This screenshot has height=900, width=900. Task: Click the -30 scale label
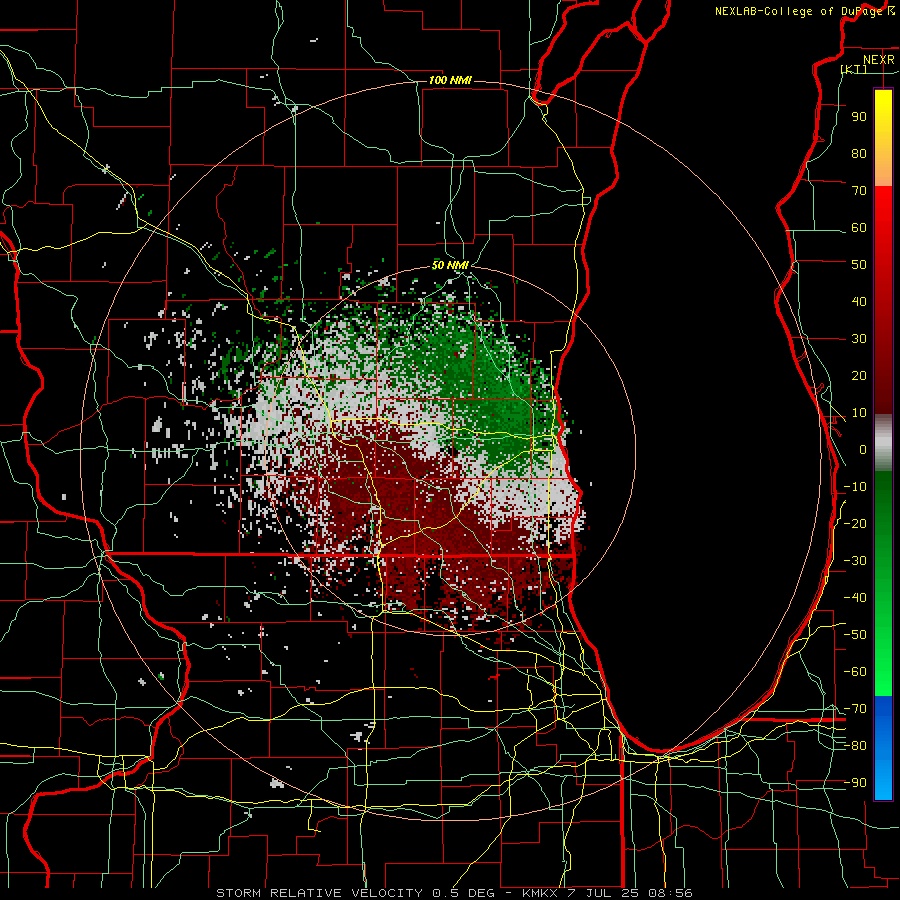[x=855, y=561]
